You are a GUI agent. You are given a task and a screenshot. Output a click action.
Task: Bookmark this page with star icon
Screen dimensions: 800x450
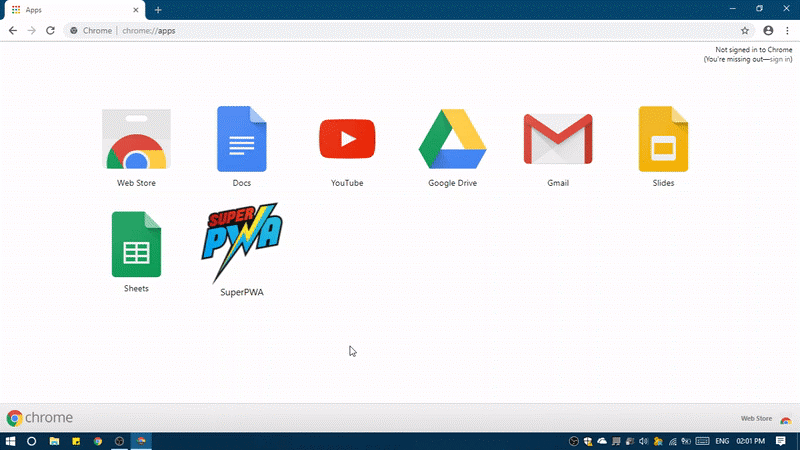[x=745, y=31]
